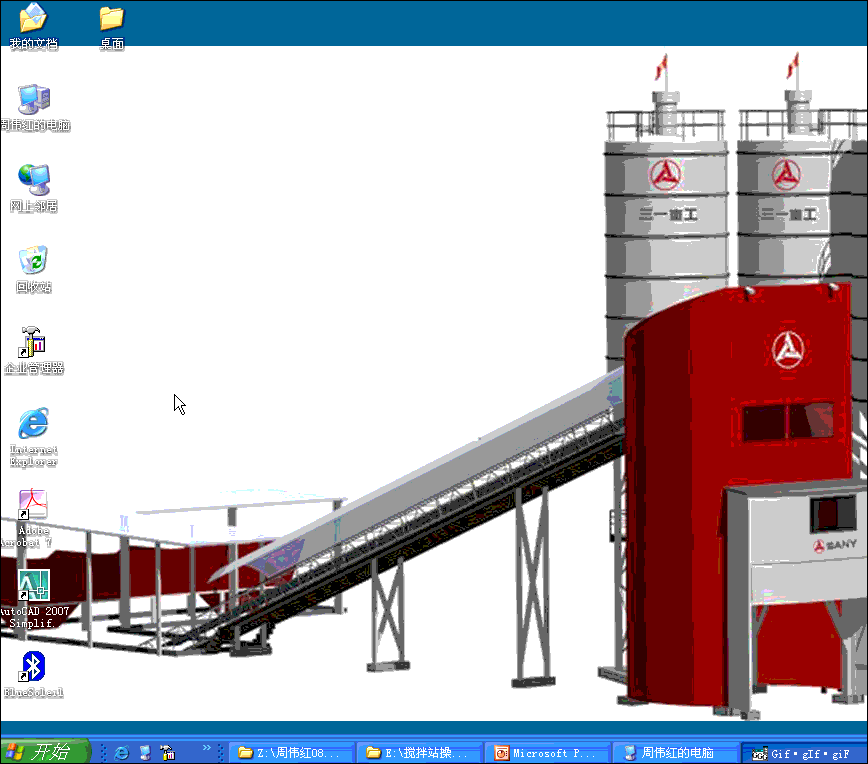Switch to Z:\周伟红08 folder taskbar button
The width and height of the screenshot is (868, 764).
[291, 753]
